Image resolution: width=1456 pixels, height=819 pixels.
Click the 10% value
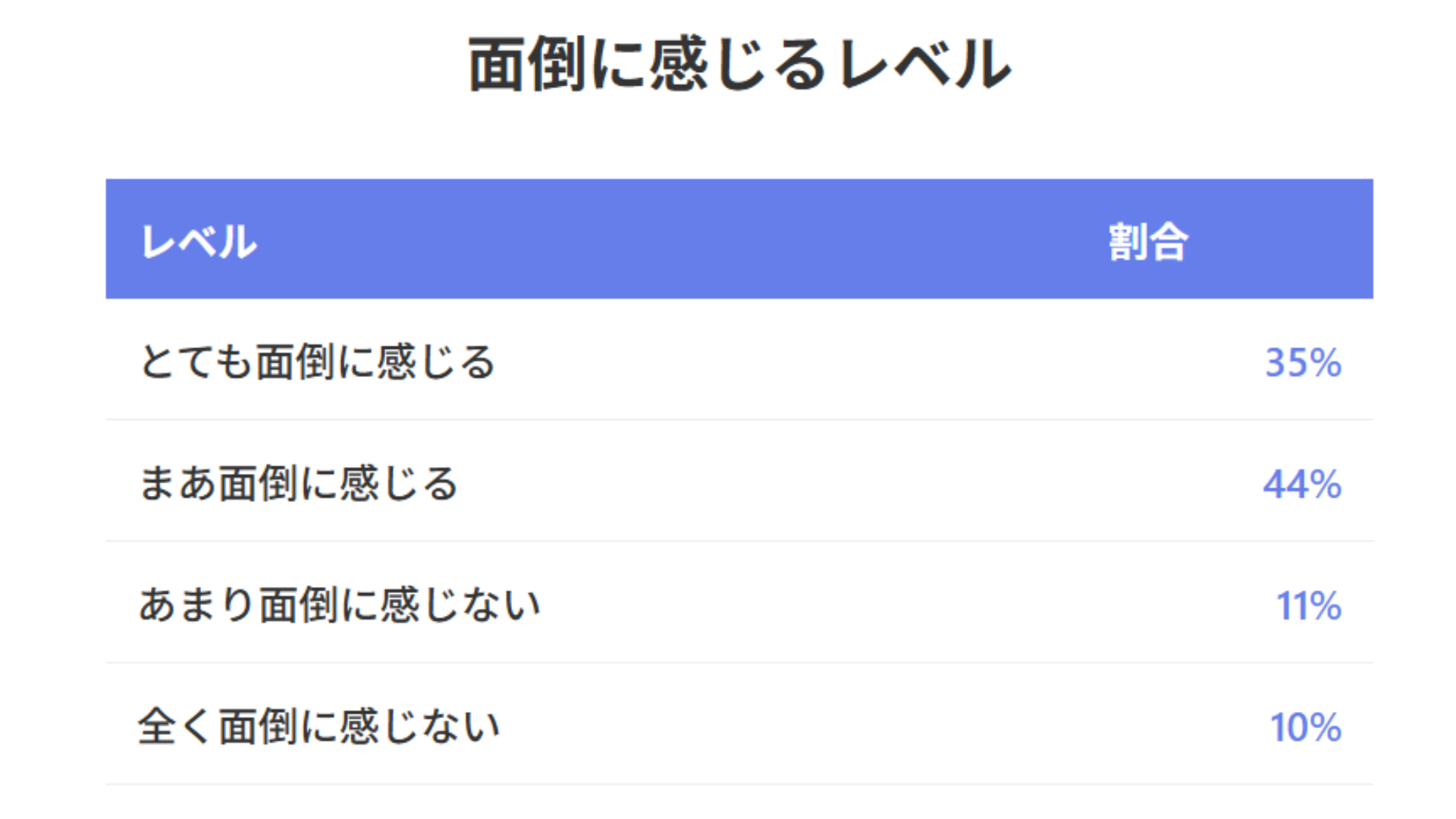click(1305, 727)
